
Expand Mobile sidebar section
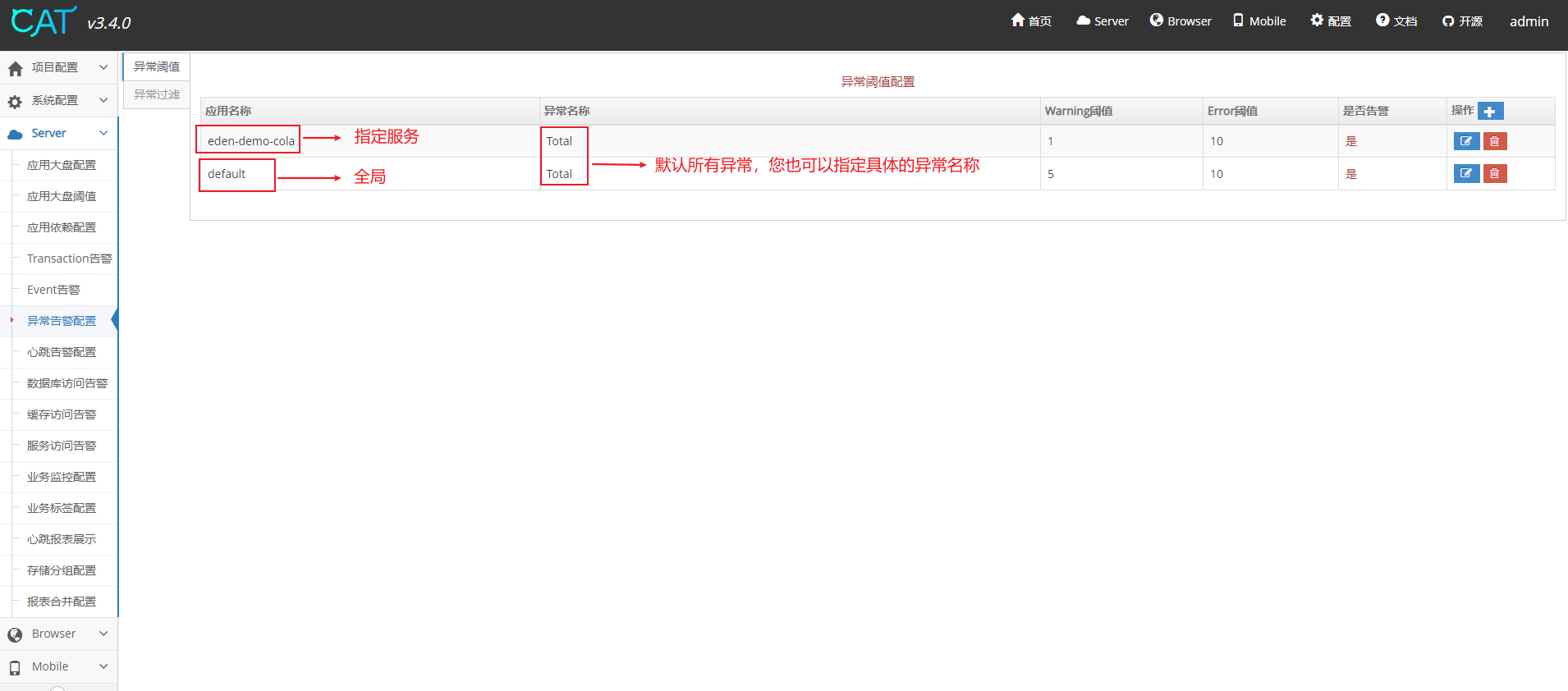(x=59, y=666)
